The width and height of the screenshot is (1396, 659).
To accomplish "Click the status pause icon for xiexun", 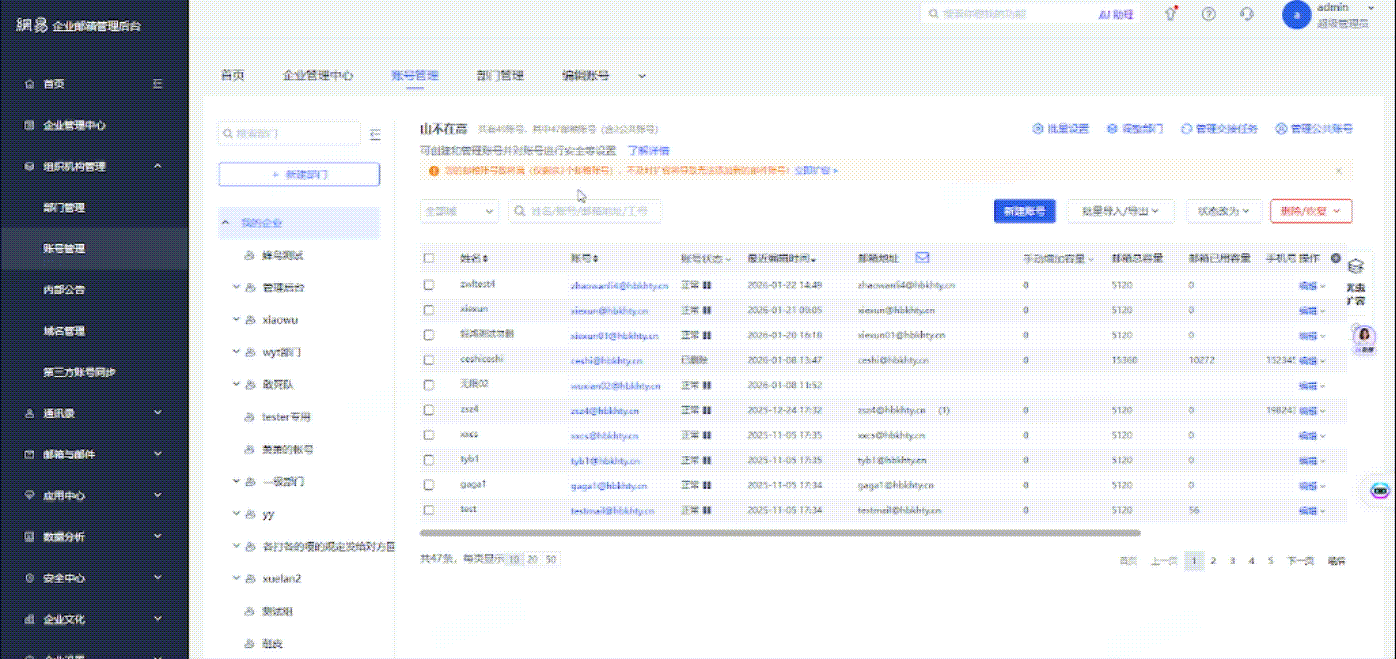I will pyautogui.click(x=708, y=310).
